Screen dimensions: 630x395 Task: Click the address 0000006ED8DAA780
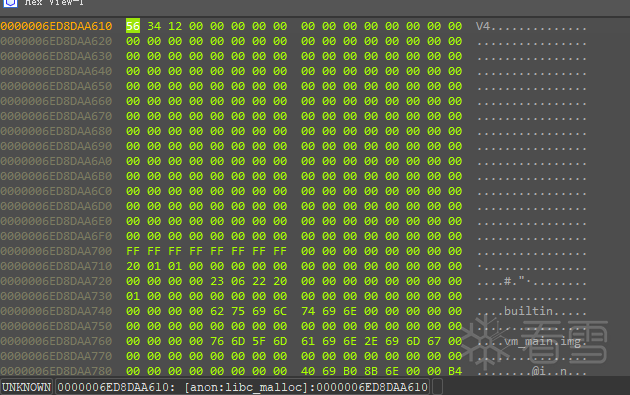(56, 371)
